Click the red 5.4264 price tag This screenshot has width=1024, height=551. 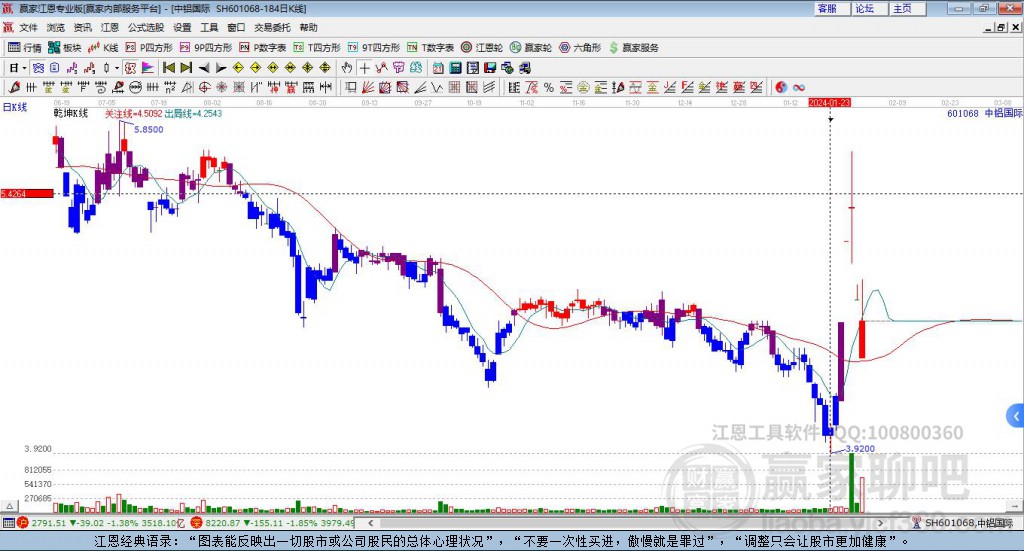point(27,194)
